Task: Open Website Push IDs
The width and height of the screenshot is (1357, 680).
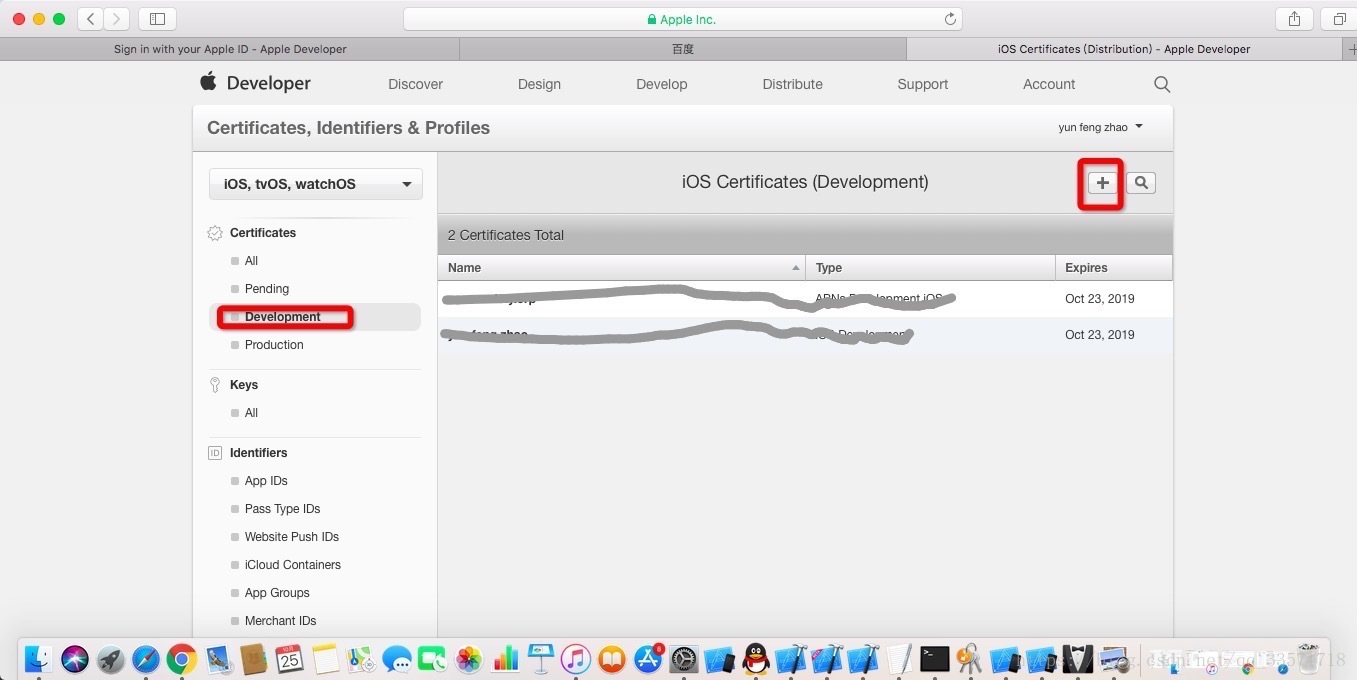Action: coord(291,537)
